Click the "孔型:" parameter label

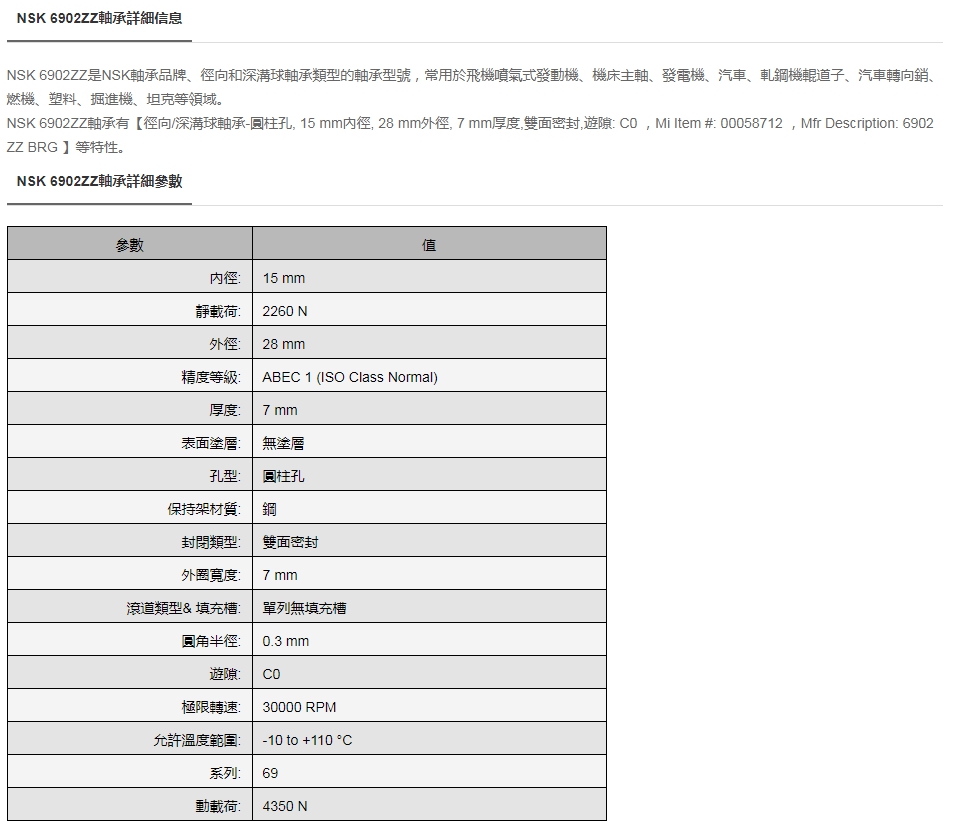[x=225, y=476]
